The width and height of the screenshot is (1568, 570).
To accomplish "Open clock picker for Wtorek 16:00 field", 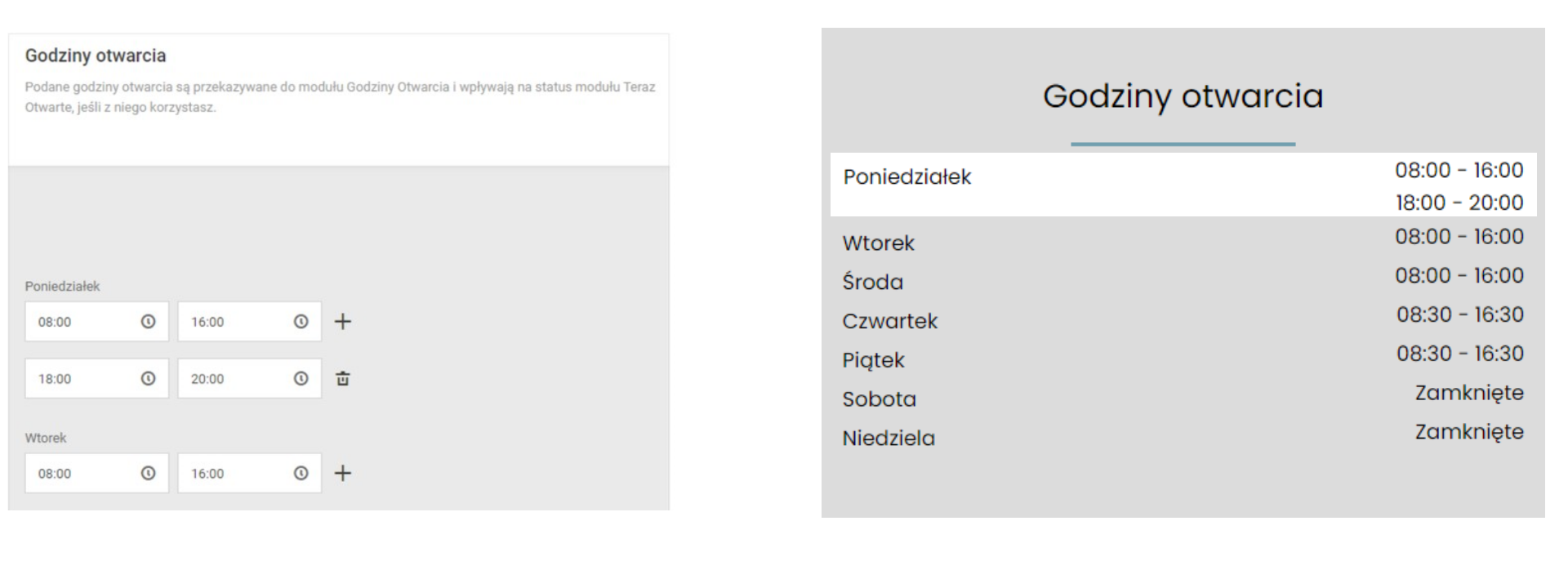I will 301,474.
